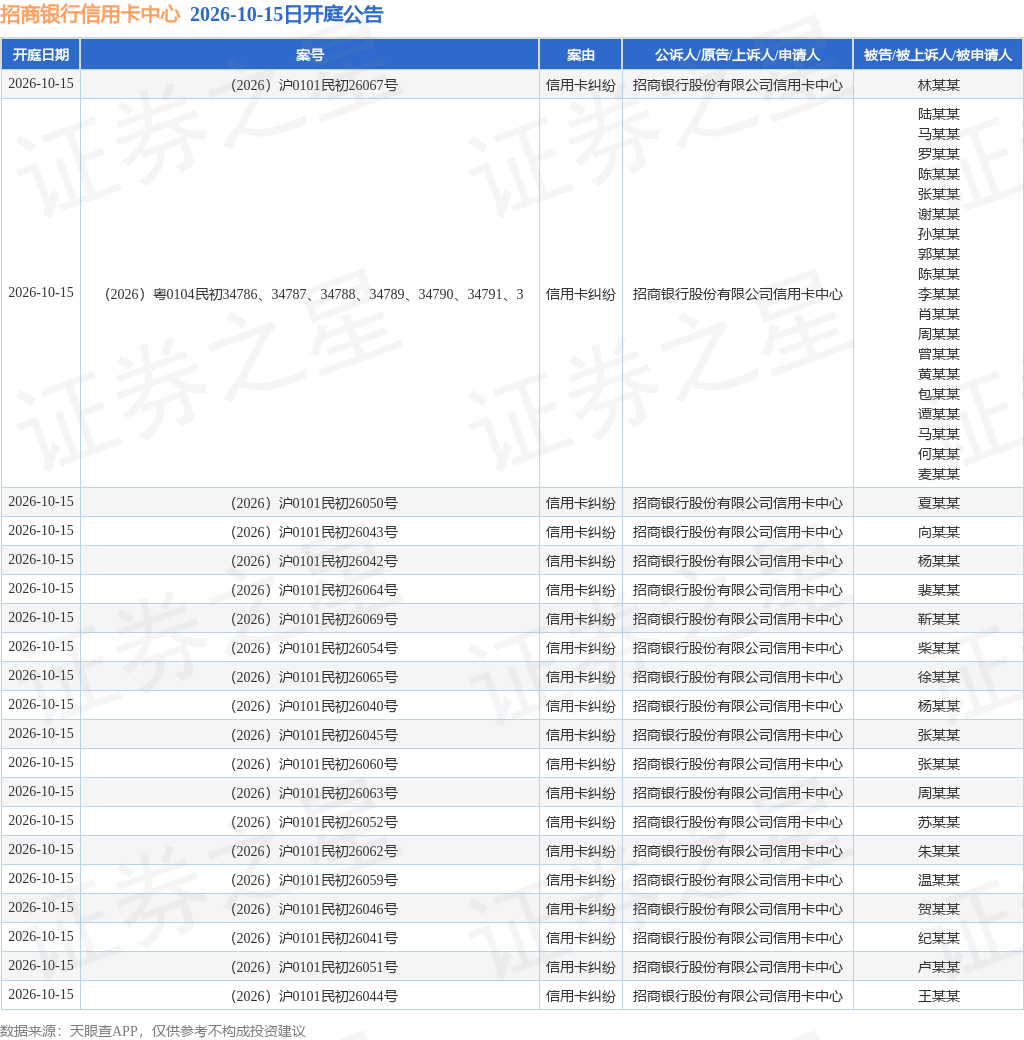Click defendant name "夏某某"
1024x1040 pixels.
938,503
